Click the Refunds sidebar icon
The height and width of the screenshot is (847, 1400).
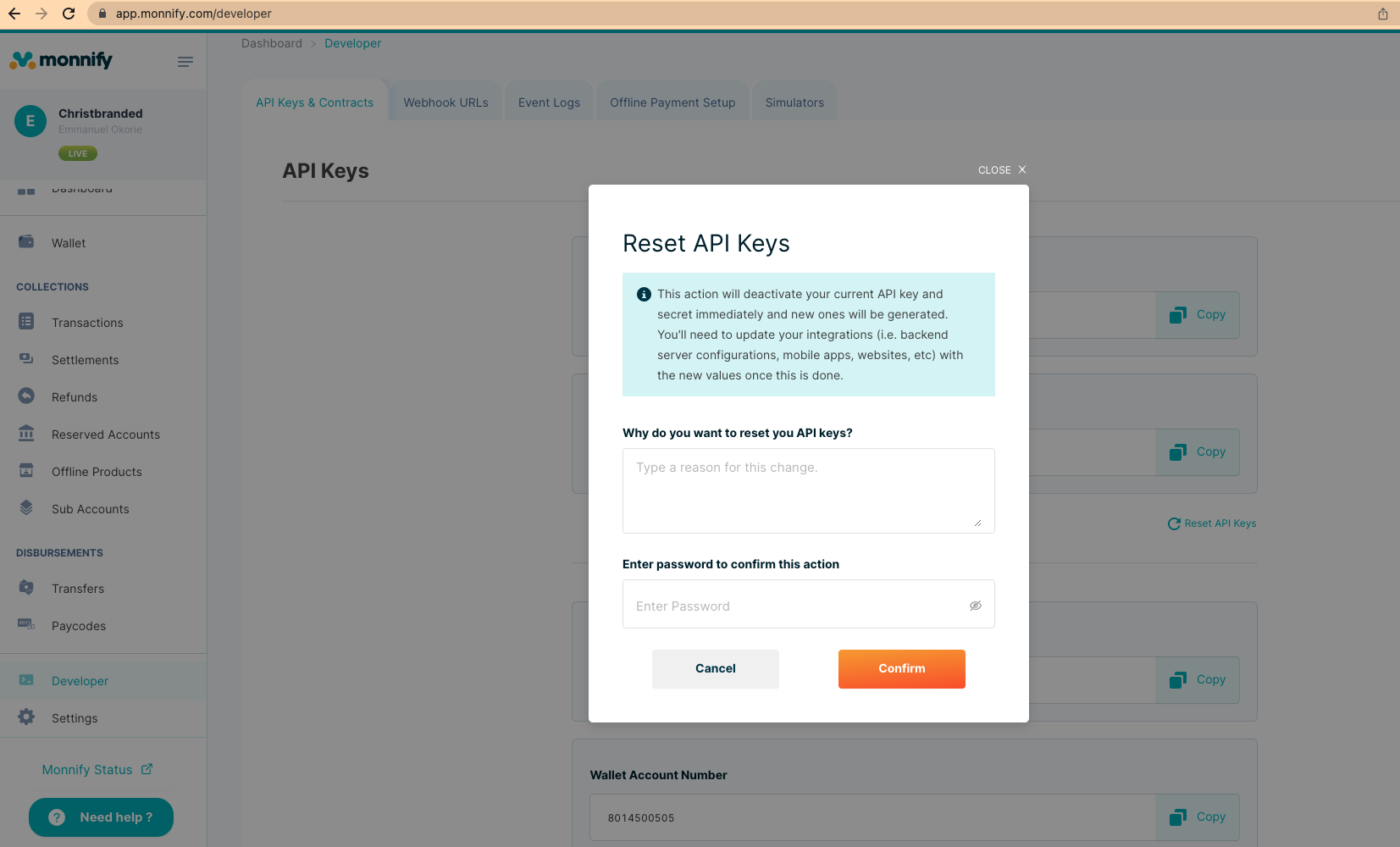tap(26, 396)
